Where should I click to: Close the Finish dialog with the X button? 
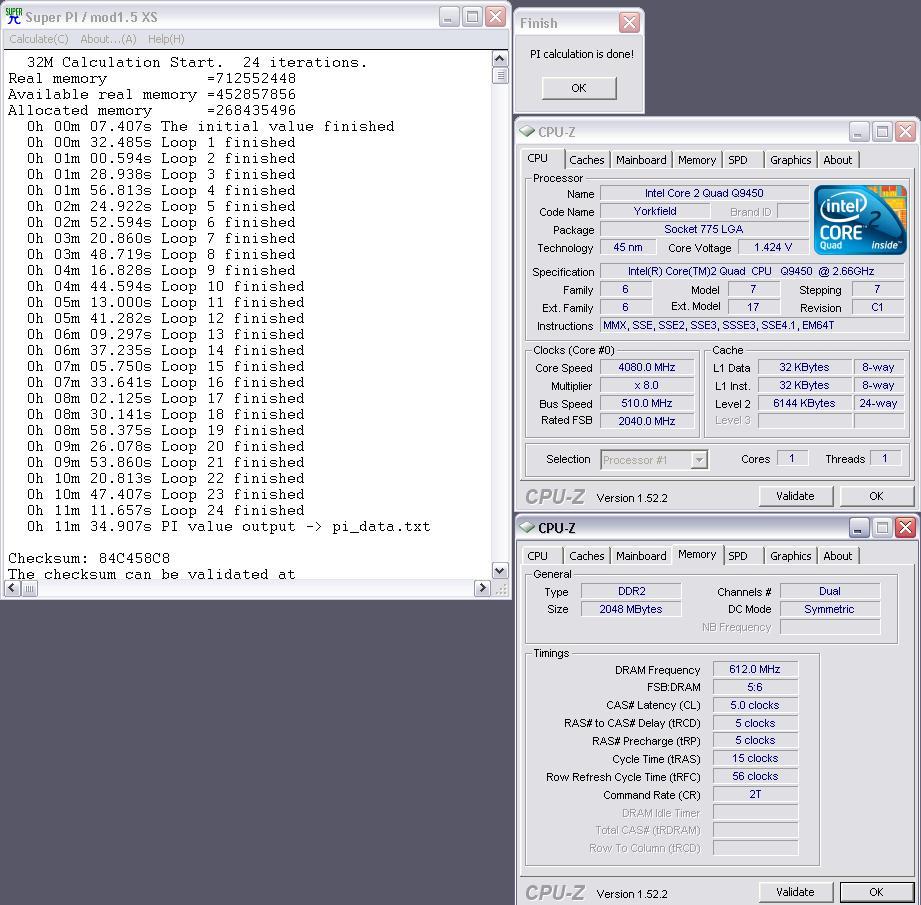coord(629,23)
